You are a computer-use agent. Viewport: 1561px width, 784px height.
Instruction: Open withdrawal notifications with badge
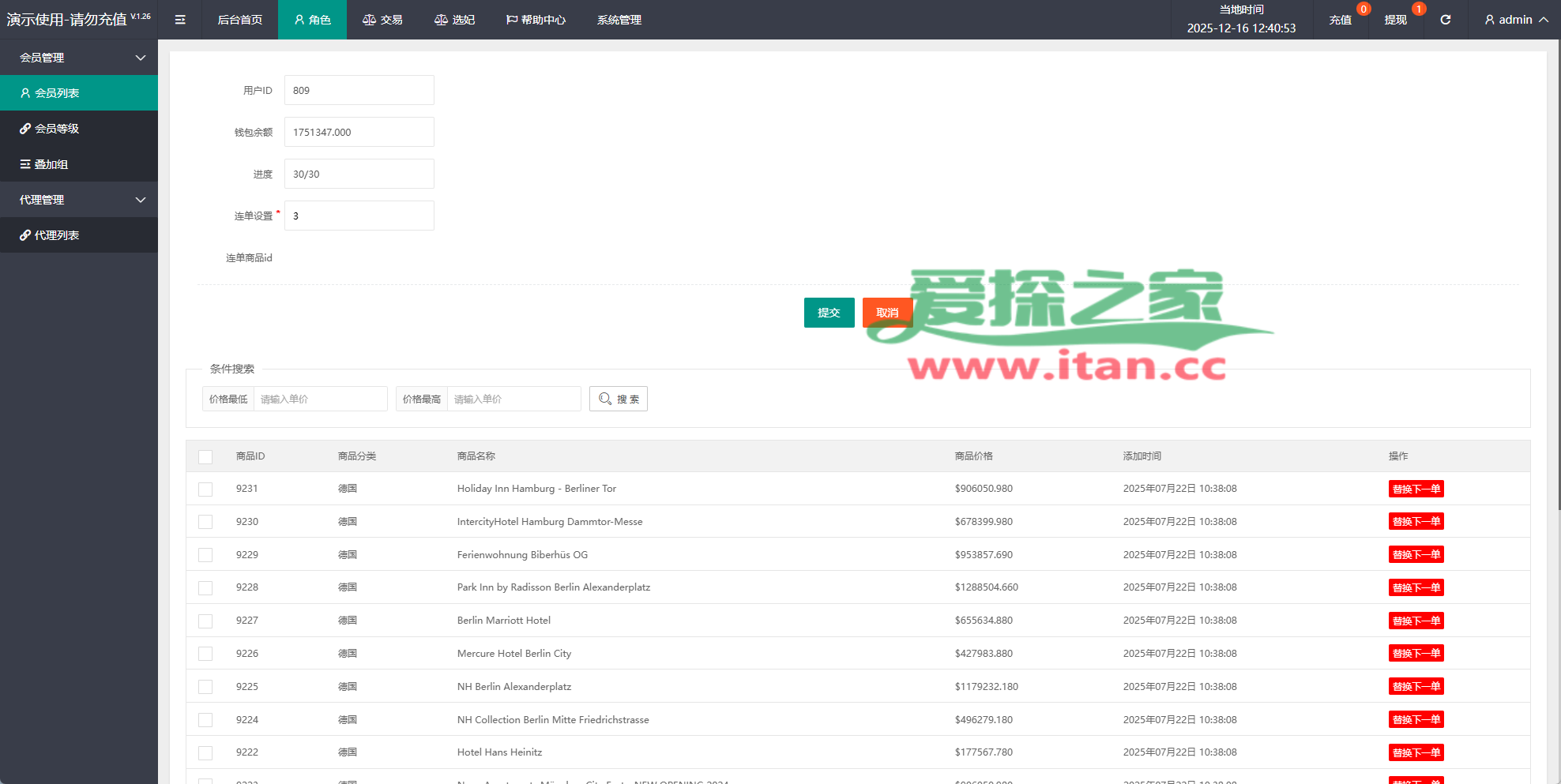click(1395, 20)
